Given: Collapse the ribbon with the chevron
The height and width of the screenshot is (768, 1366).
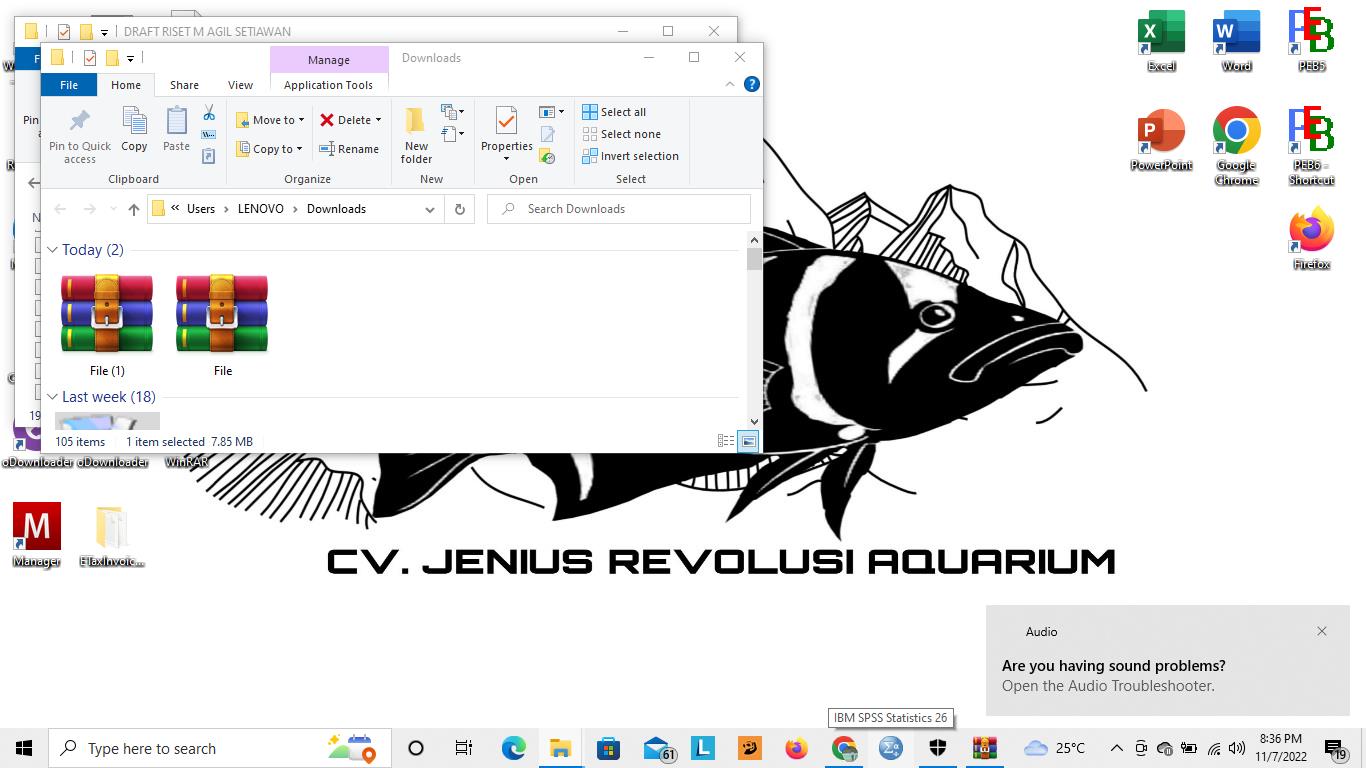Looking at the screenshot, I should point(730,85).
